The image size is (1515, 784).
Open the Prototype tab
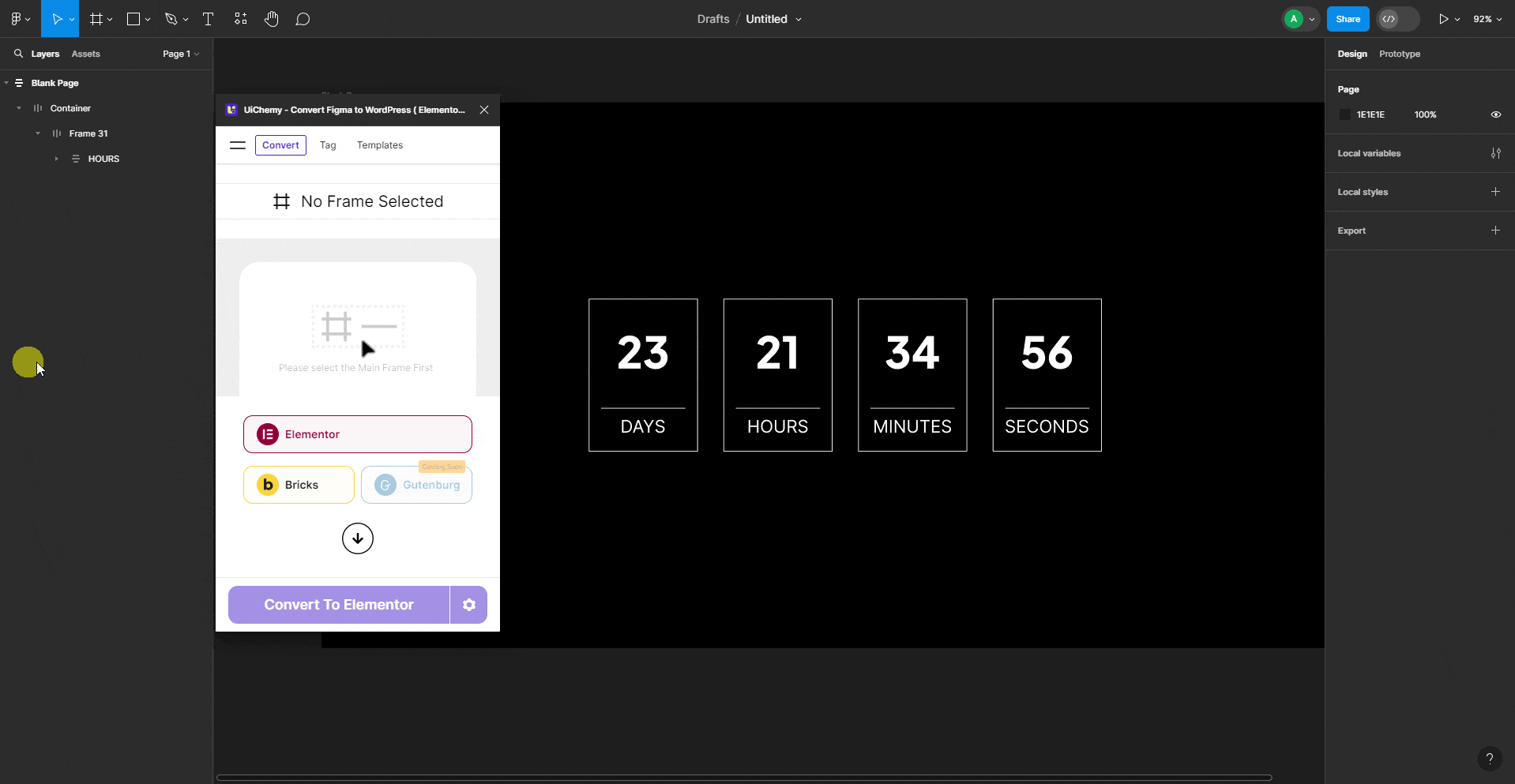[x=1399, y=54]
